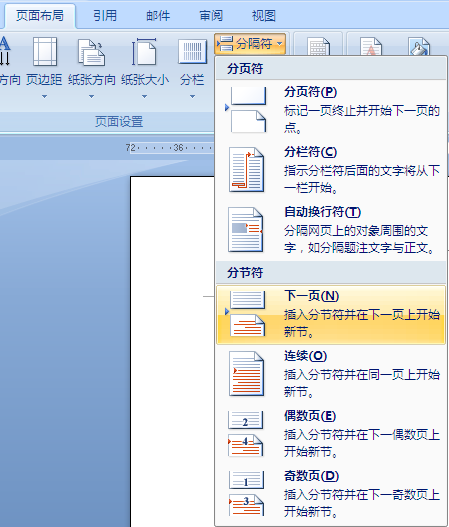Click the text direction icon at ribbon left
The image size is (449, 527).
(x=5, y=51)
